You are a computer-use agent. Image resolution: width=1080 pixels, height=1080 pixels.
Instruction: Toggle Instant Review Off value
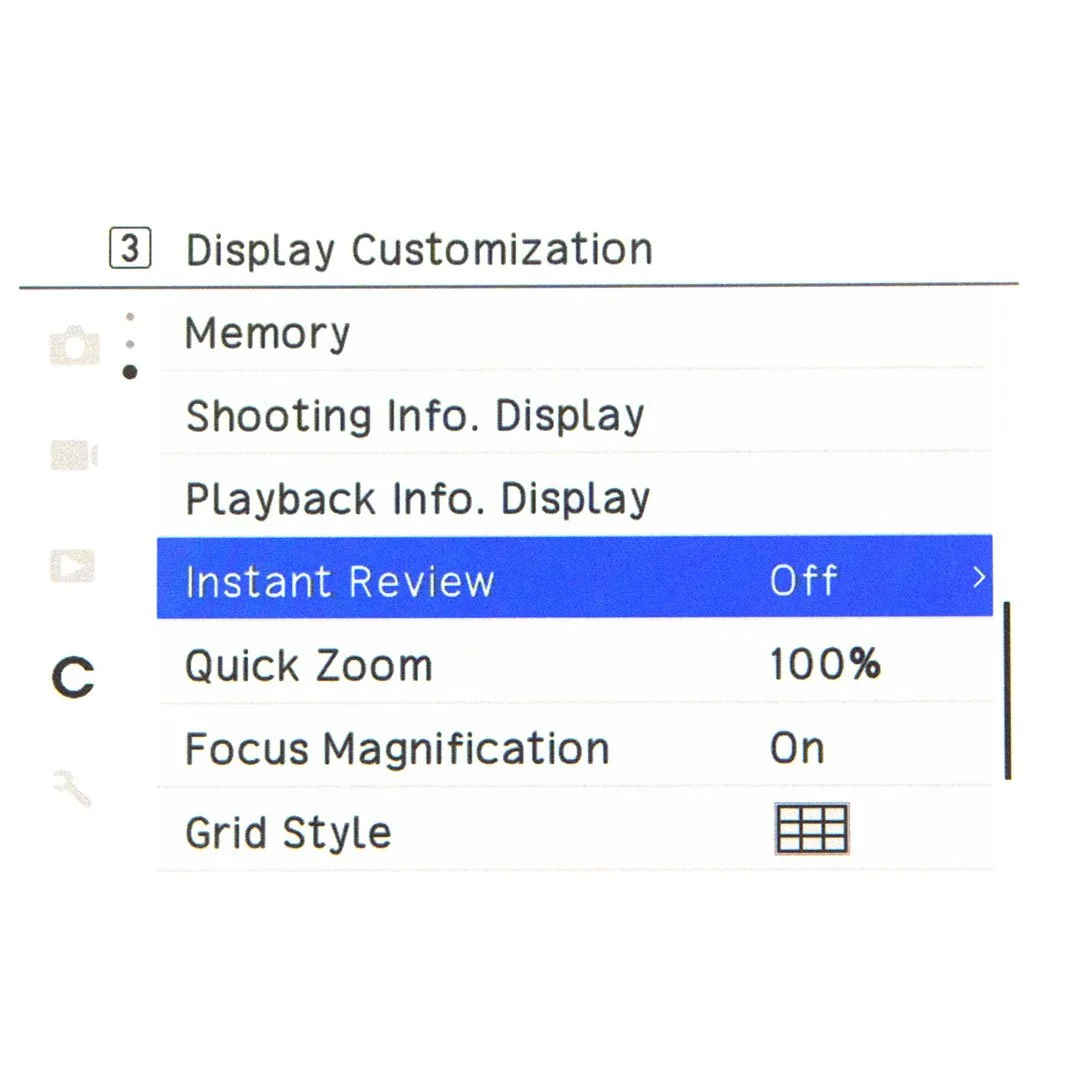[803, 580]
